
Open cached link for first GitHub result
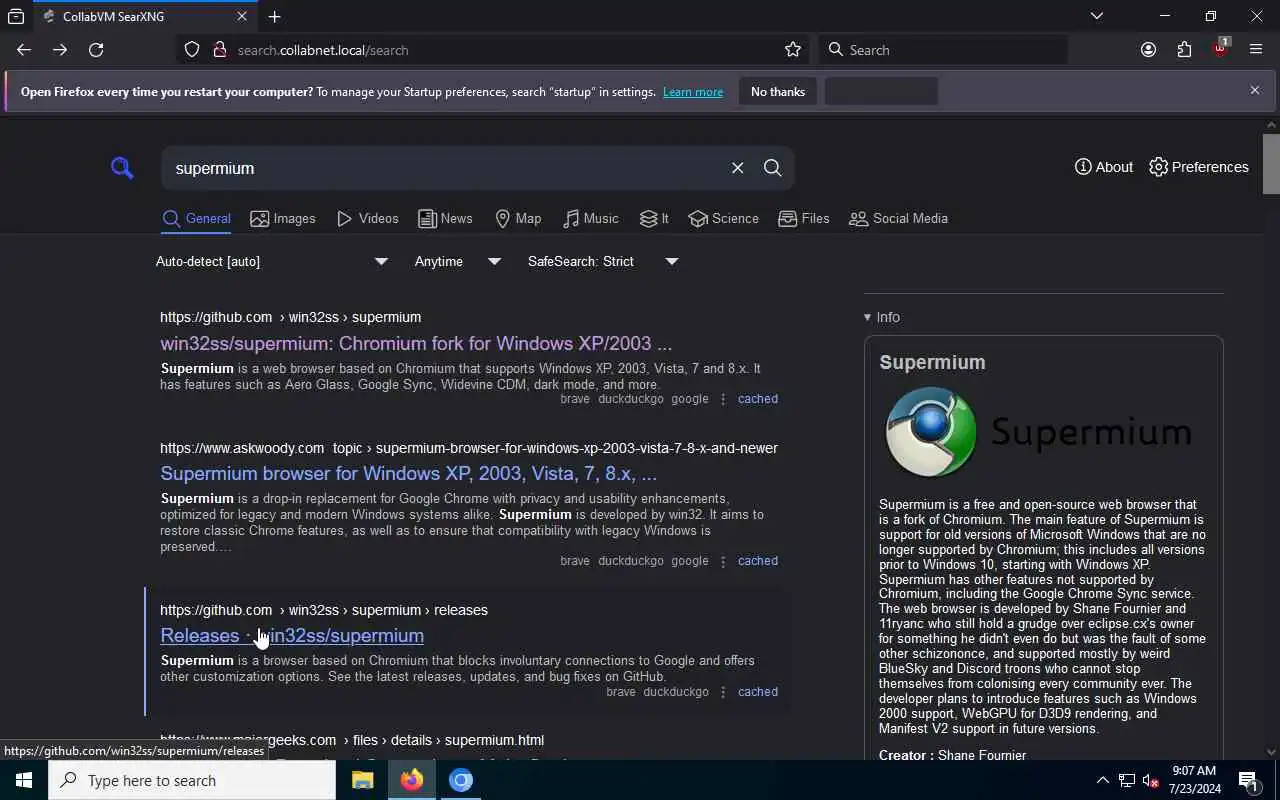757,398
